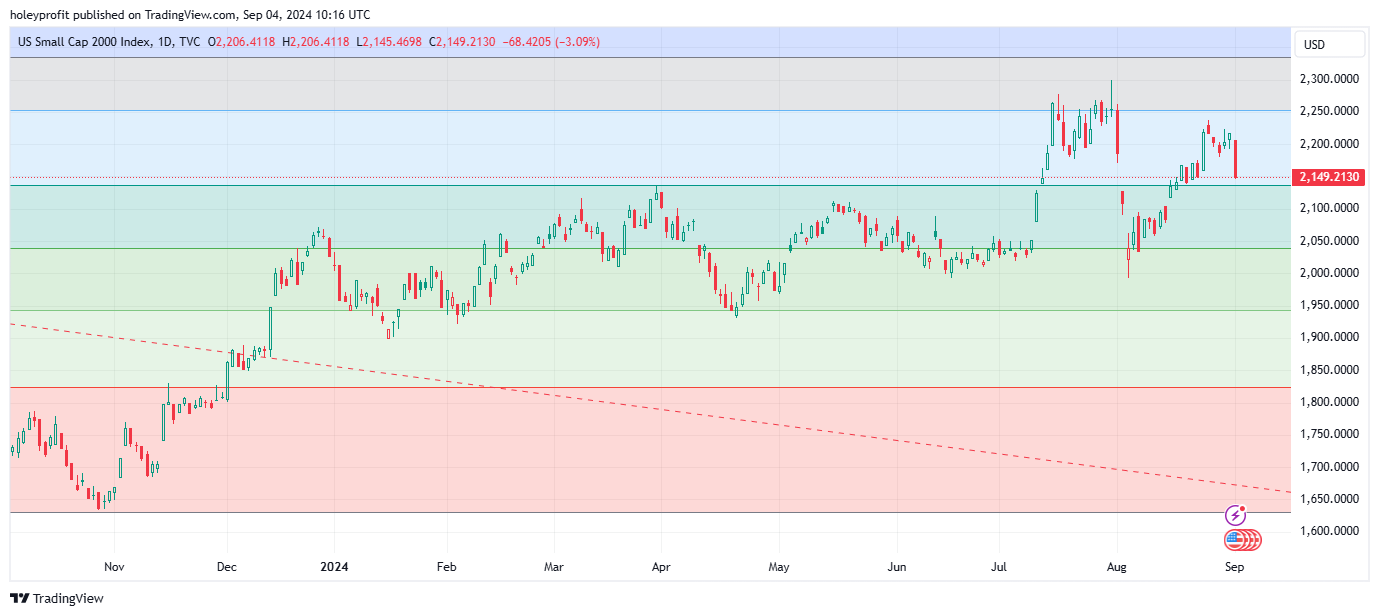Viewport: 1379px width, 616px height.
Task: Click the 2,000.0000 price axis label
Action: pyautogui.click(x=1331, y=273)
